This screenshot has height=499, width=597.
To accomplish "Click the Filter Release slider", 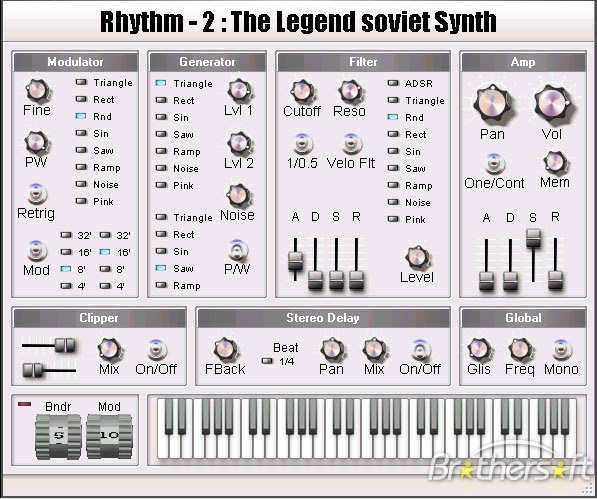I will coord(356,280).
